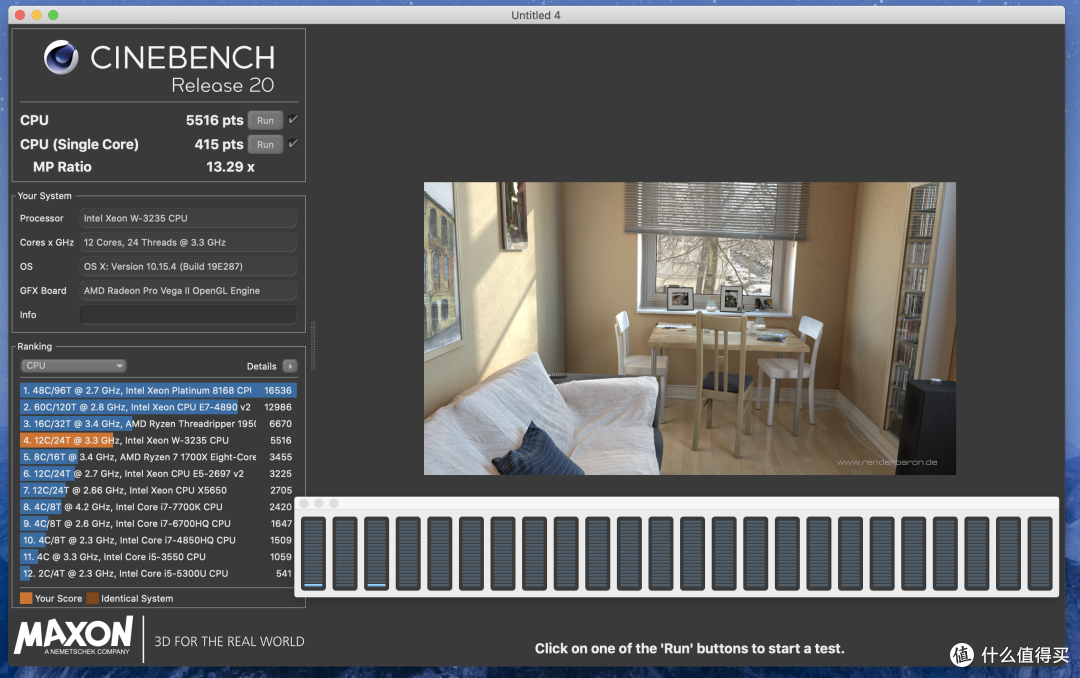Focus the Info text field
The width and height of the screenshot is (1080, 678).
click(x=188, y=314)
